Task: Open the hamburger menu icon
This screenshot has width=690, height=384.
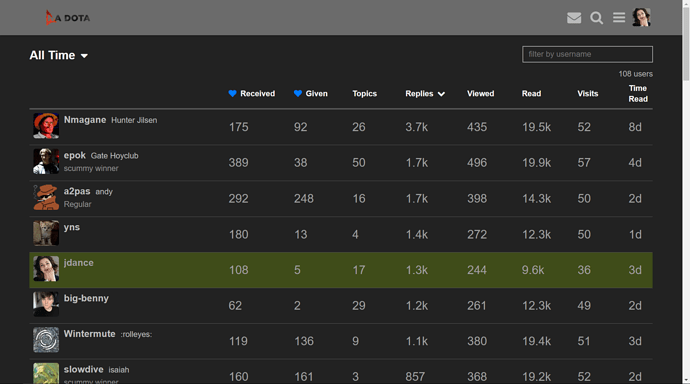Action: [x=619, y=18]
